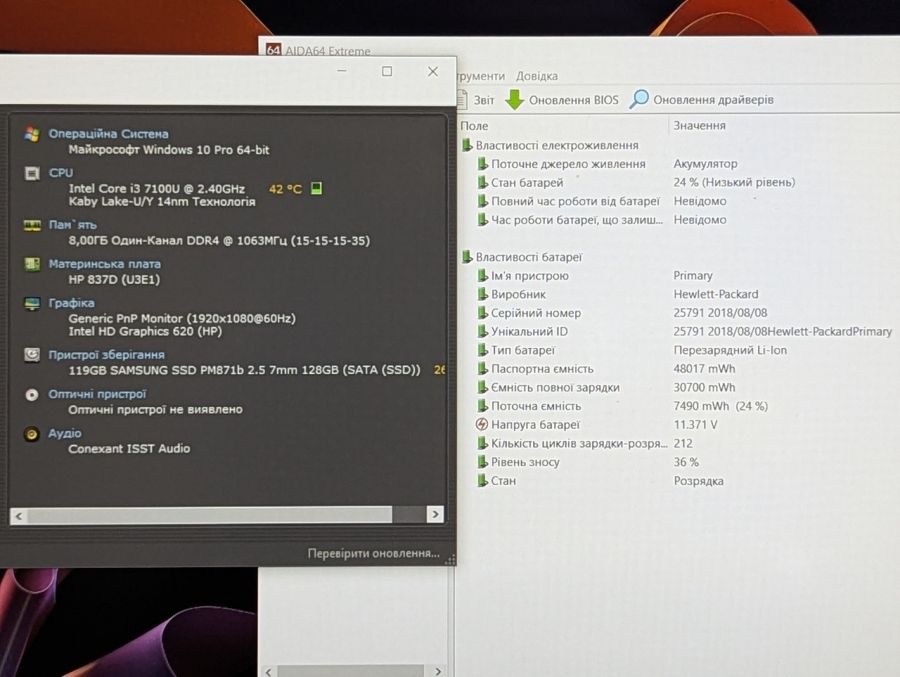Maximize the Speccy window
Viewport: 900px width, 677px height.
click(x=387, y=71)
